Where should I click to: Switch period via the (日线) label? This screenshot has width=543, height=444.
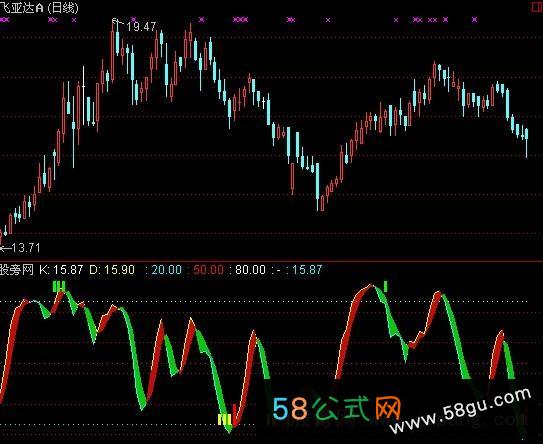pyautogui.click(x=63, y=8)
